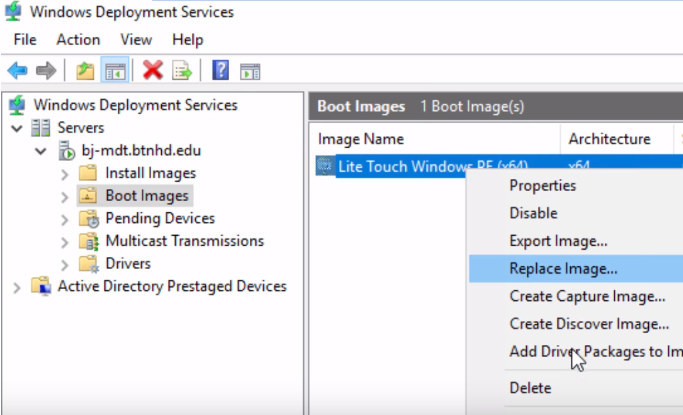
Task: Click the Servers node icon
Action: pyautogui.click(x=41, y=128)
